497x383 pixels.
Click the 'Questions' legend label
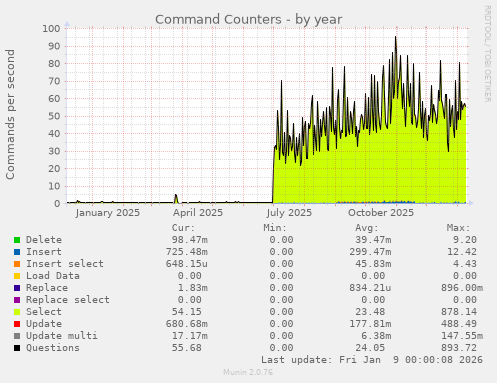(x=53, y=348)
